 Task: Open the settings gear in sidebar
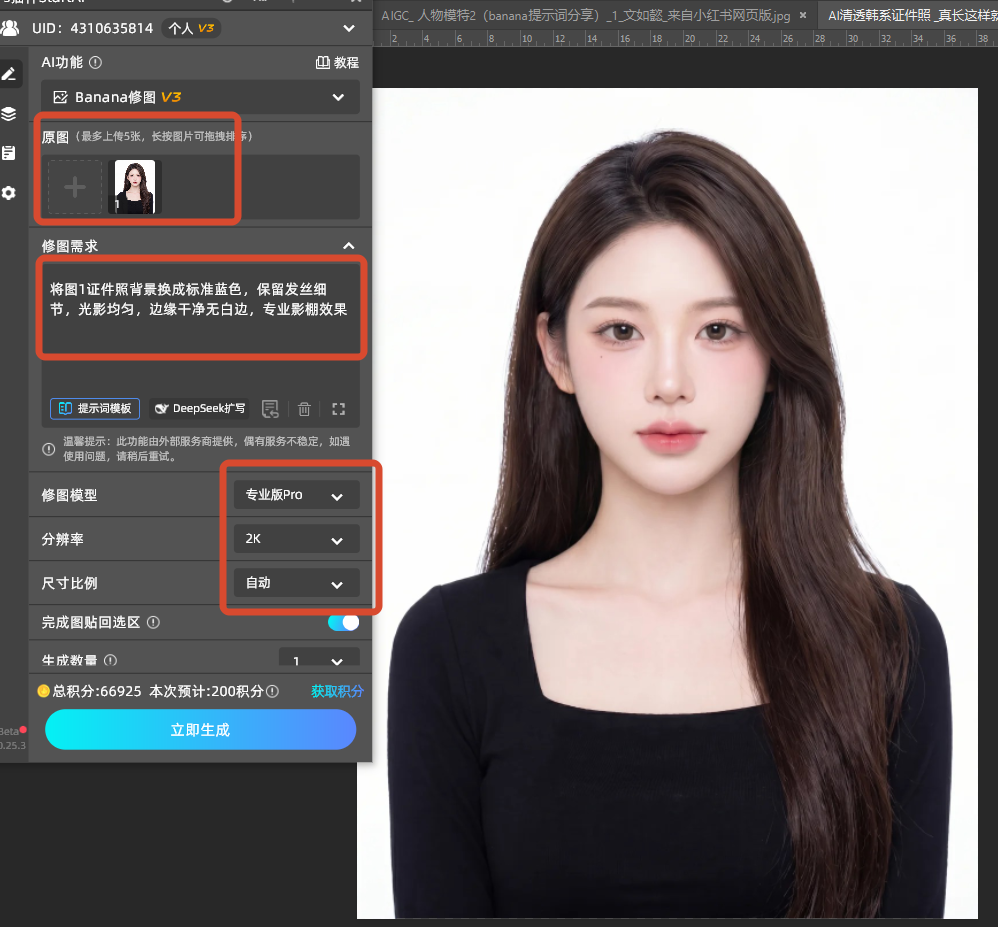pos(8,193)
